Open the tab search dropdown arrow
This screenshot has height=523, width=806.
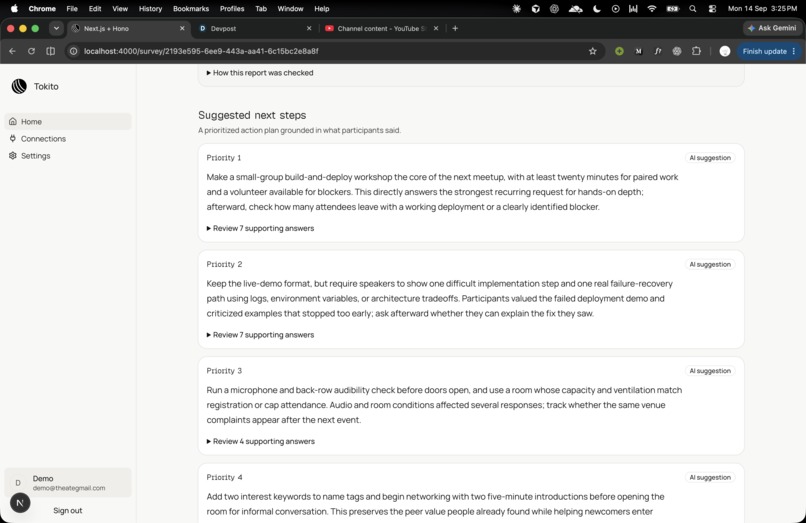point(56,28)
